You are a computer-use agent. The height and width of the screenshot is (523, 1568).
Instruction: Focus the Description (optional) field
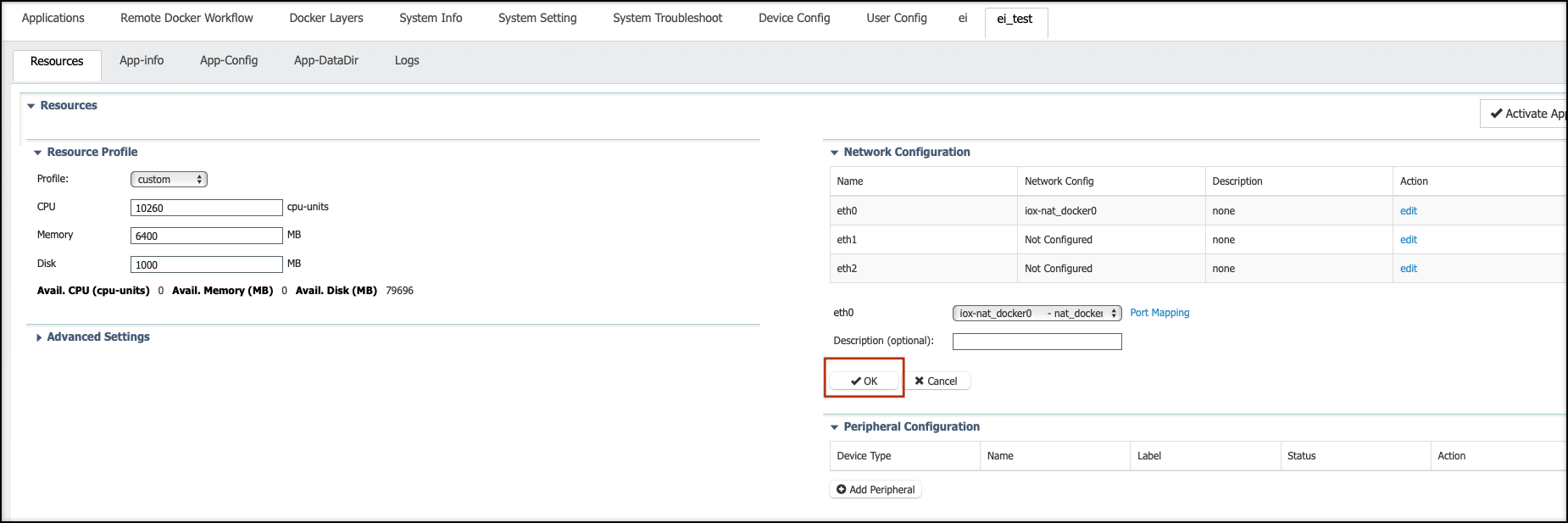tap(1037, 342)
